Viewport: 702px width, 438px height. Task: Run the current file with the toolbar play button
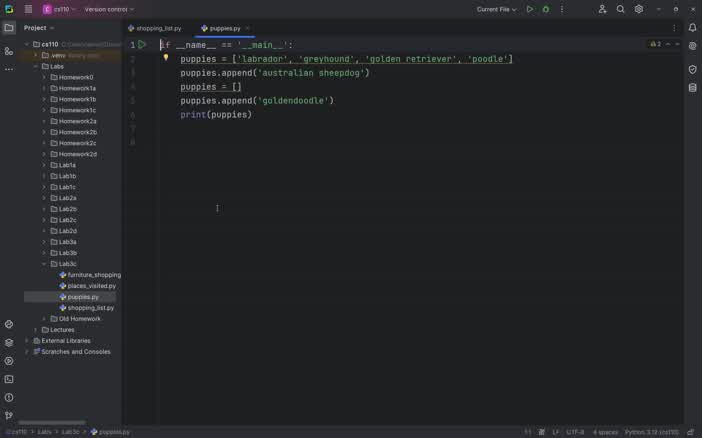pyautogui.click(x=530, y=9)
